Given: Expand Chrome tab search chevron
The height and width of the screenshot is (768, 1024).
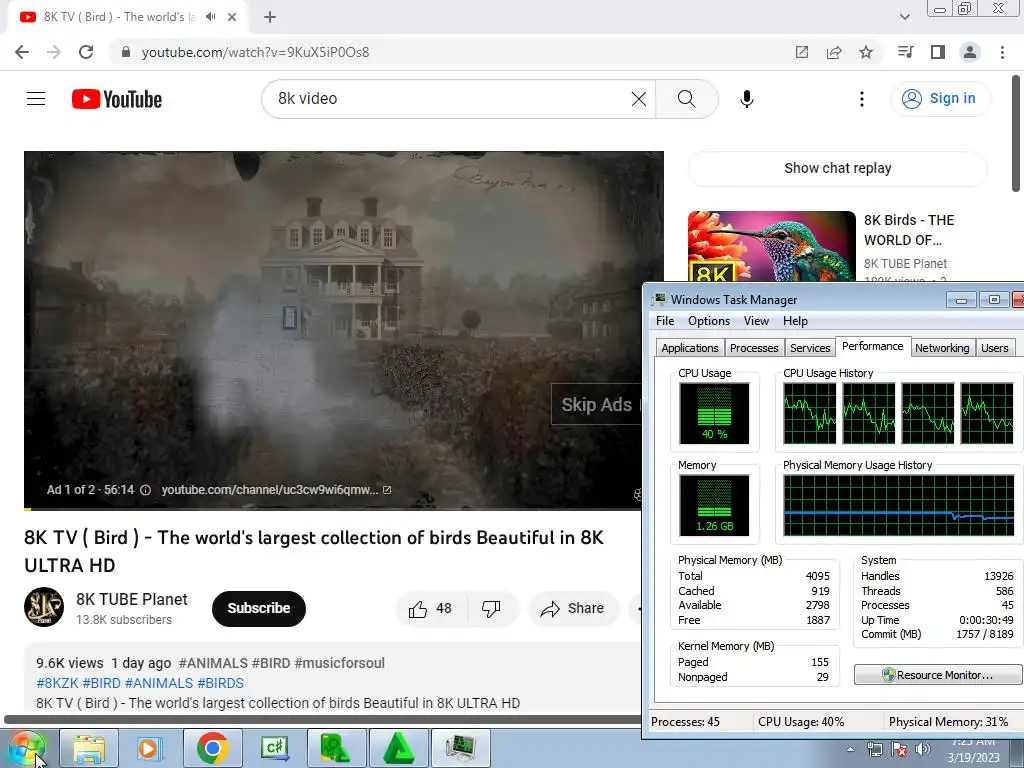Looking at the screenshot, I should point(904,17).
